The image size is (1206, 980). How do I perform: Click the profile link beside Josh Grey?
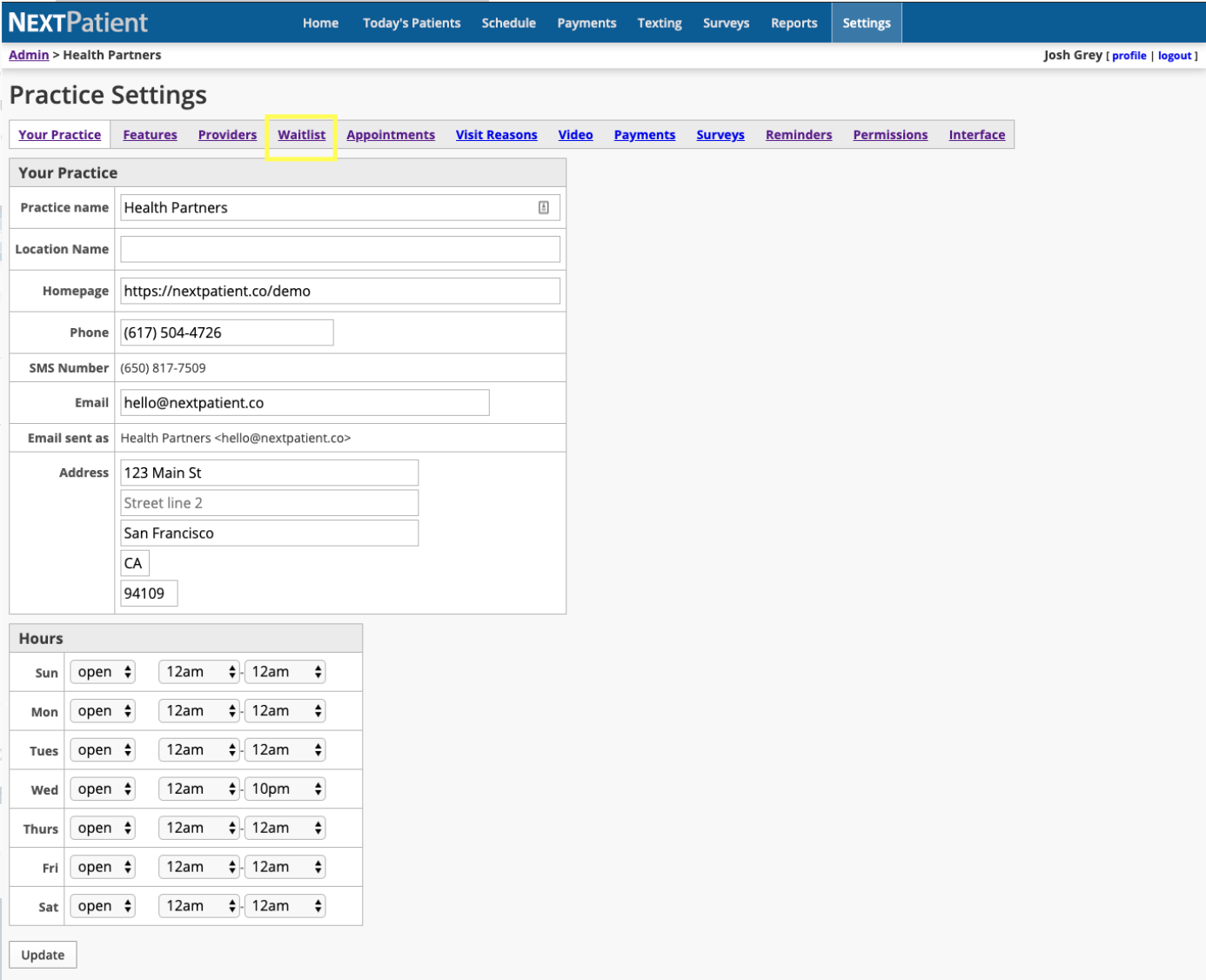tap(1129, 56)
